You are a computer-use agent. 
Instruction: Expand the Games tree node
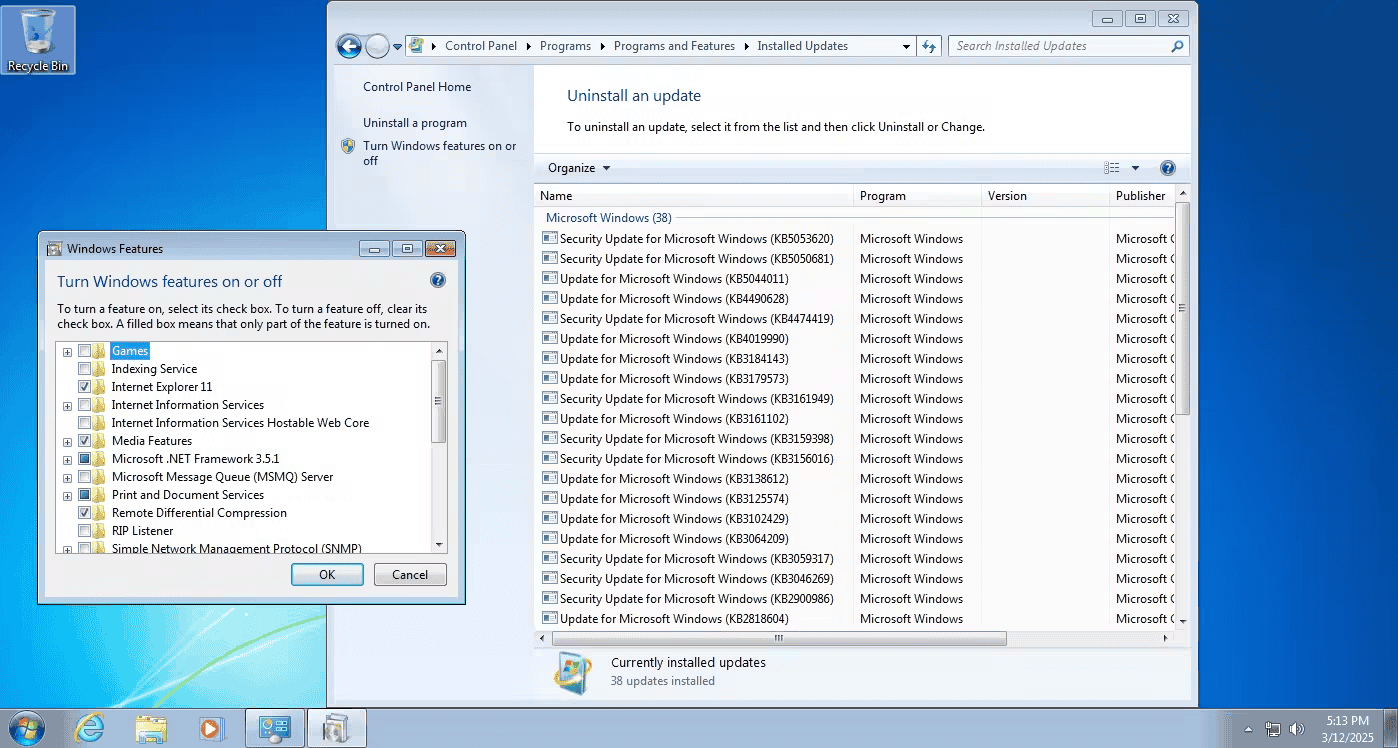67,351
